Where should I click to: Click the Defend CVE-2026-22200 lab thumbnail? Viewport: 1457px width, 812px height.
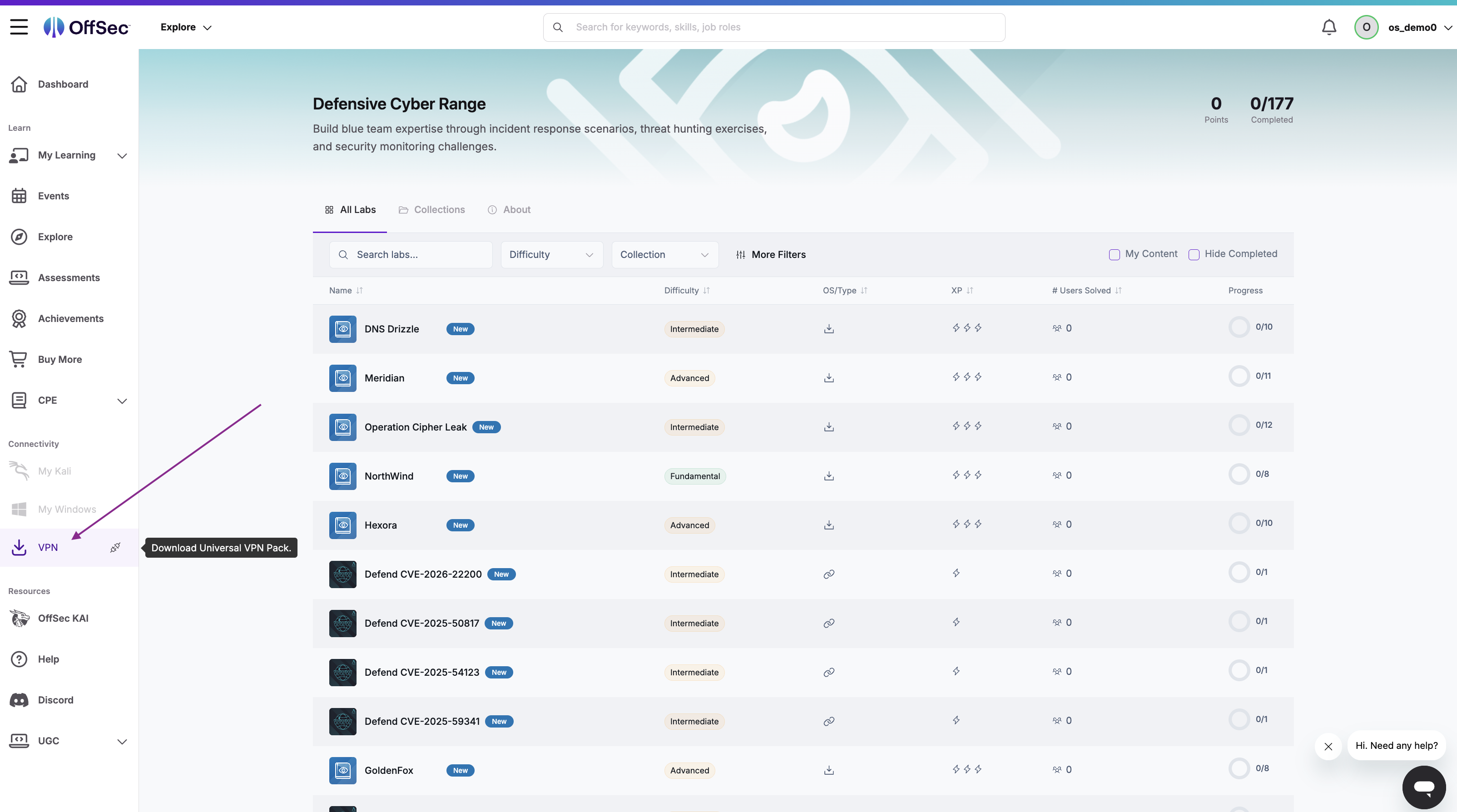(343, 574)
